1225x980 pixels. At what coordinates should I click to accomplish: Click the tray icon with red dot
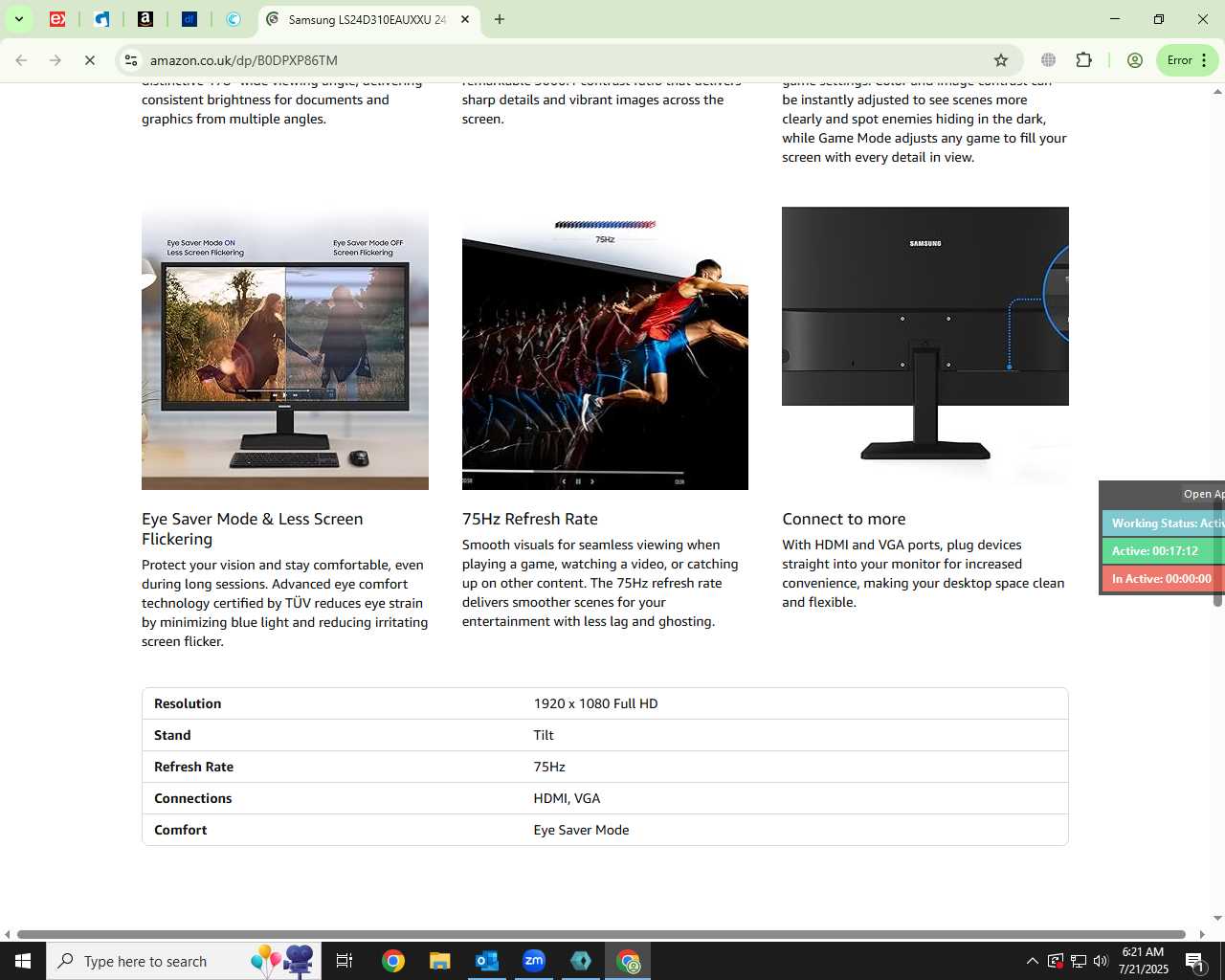pyautogui.click(x=1055, y=961)
